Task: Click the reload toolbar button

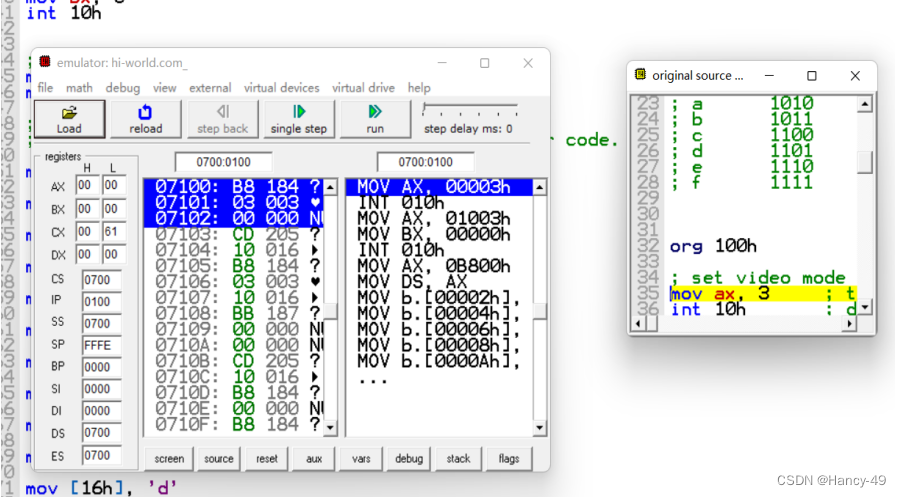Action: tap(145, 119)
